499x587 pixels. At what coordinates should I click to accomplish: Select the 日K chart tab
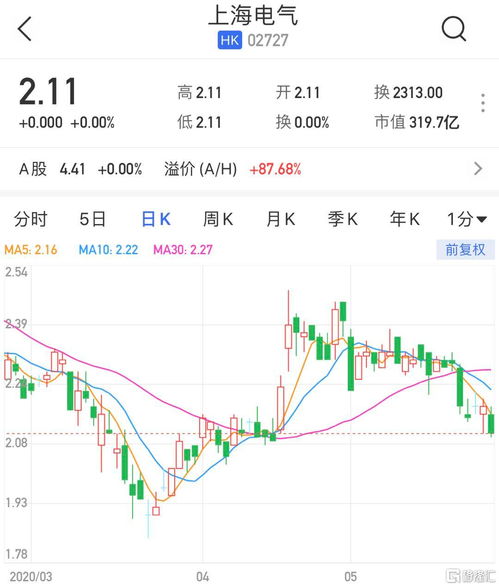(x=156, y=219)
